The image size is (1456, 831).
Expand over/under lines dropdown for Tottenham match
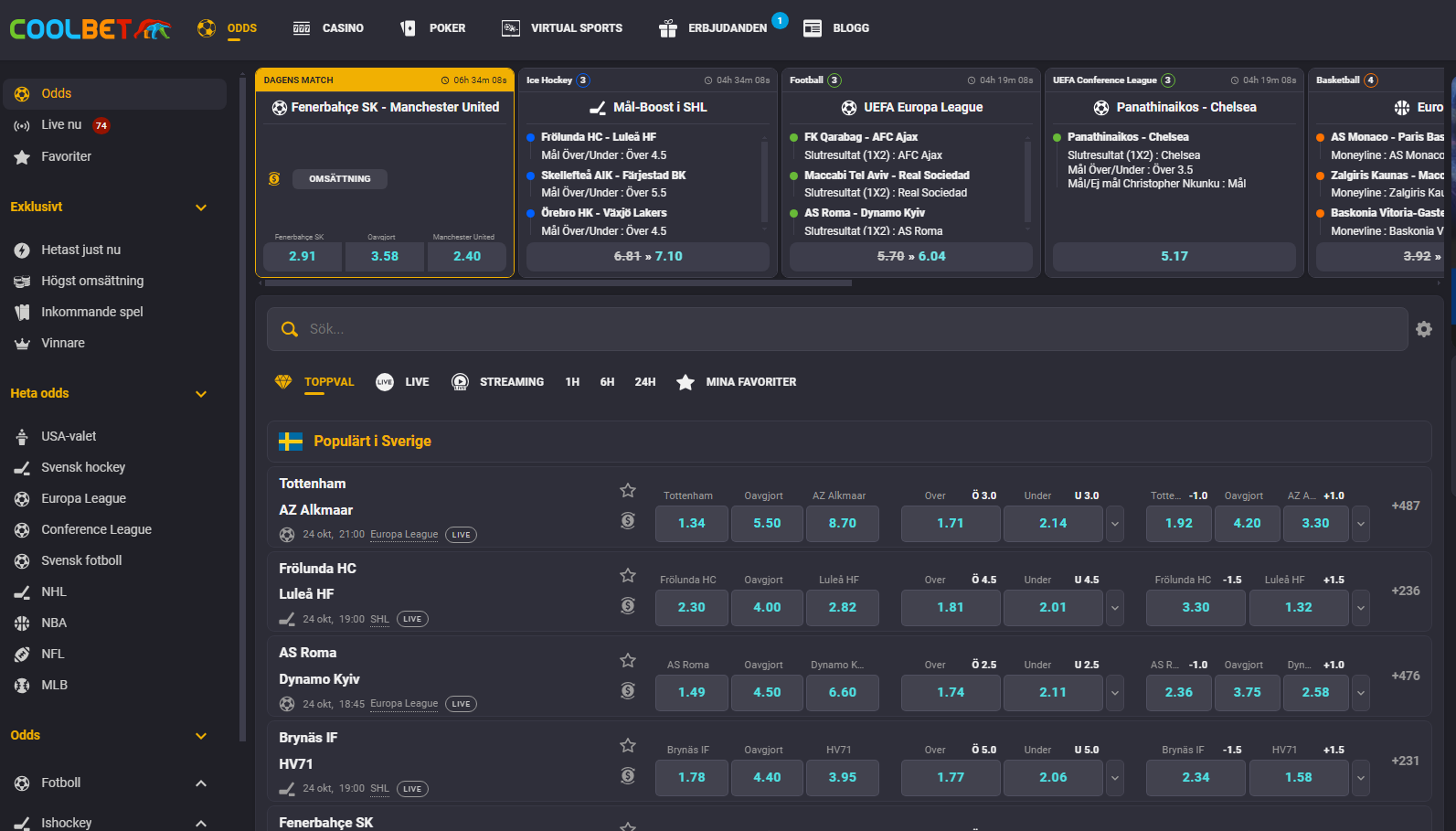coord(1115,524)
